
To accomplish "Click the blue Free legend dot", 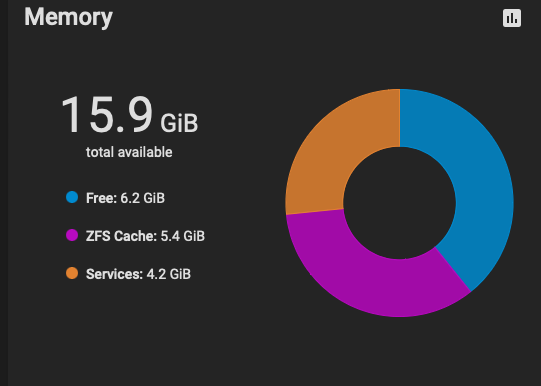I will pyautogui.click(x=72, y=197).
